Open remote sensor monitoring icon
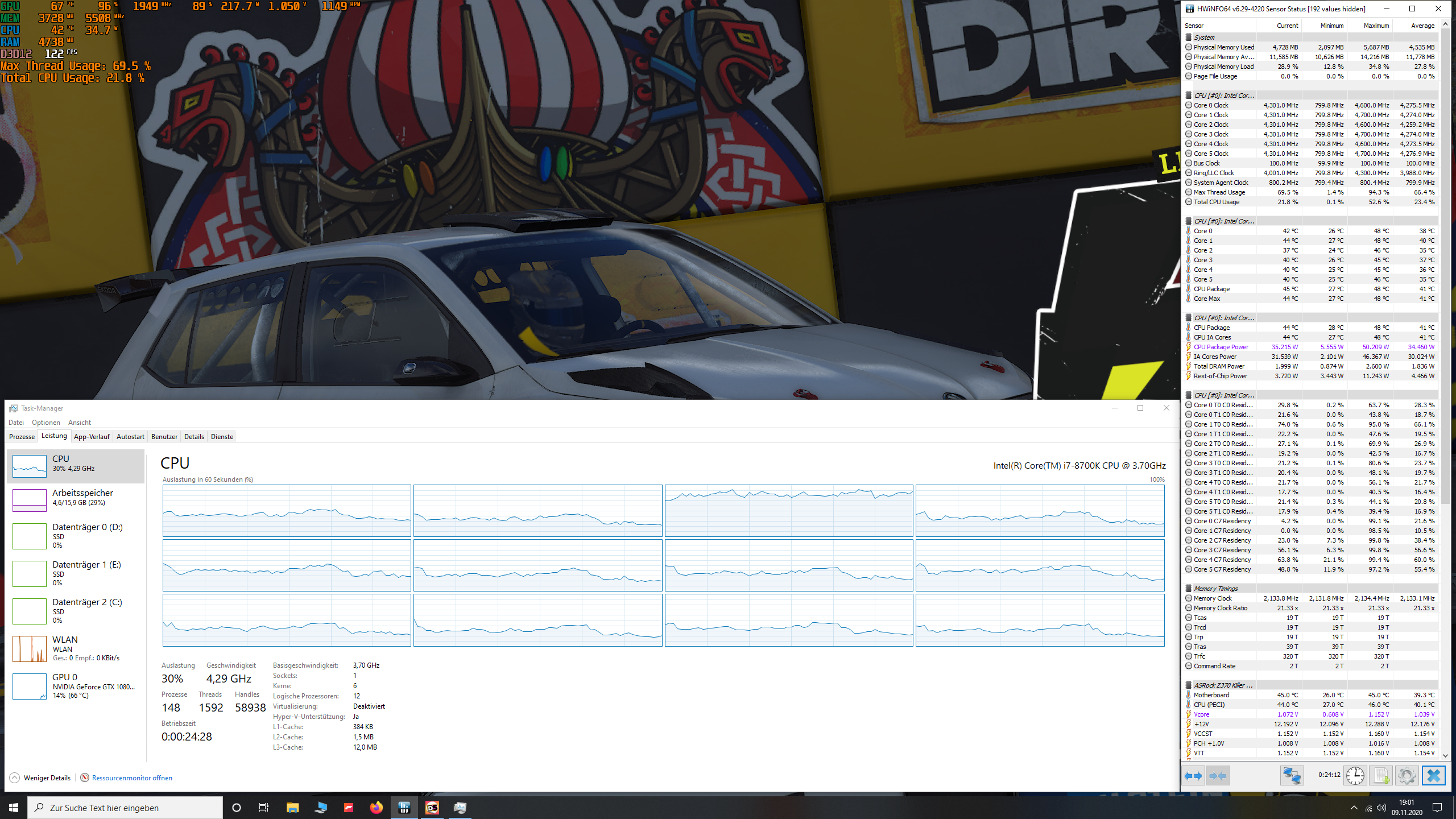Screen dimensions: 1456x819 pyautogui.click(x=1292, y=775)
